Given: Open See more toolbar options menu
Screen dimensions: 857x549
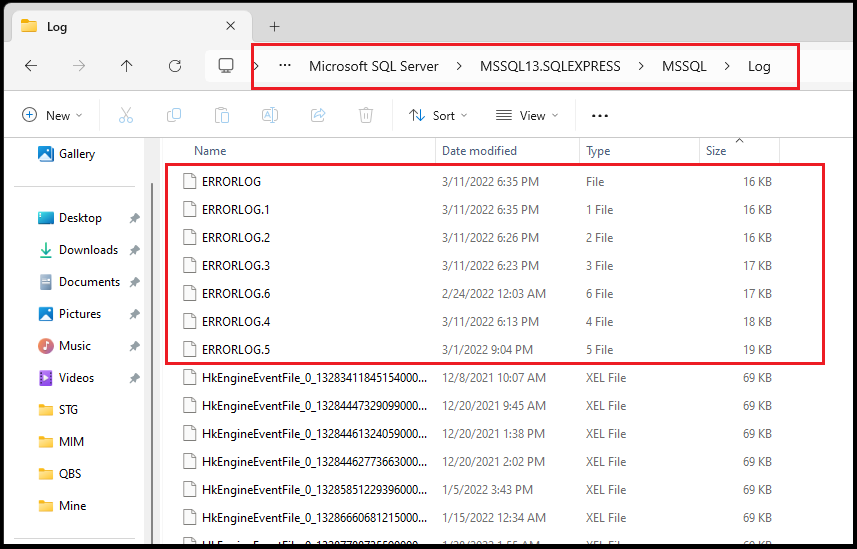Looking at the screenshot, I should (600, 115).
